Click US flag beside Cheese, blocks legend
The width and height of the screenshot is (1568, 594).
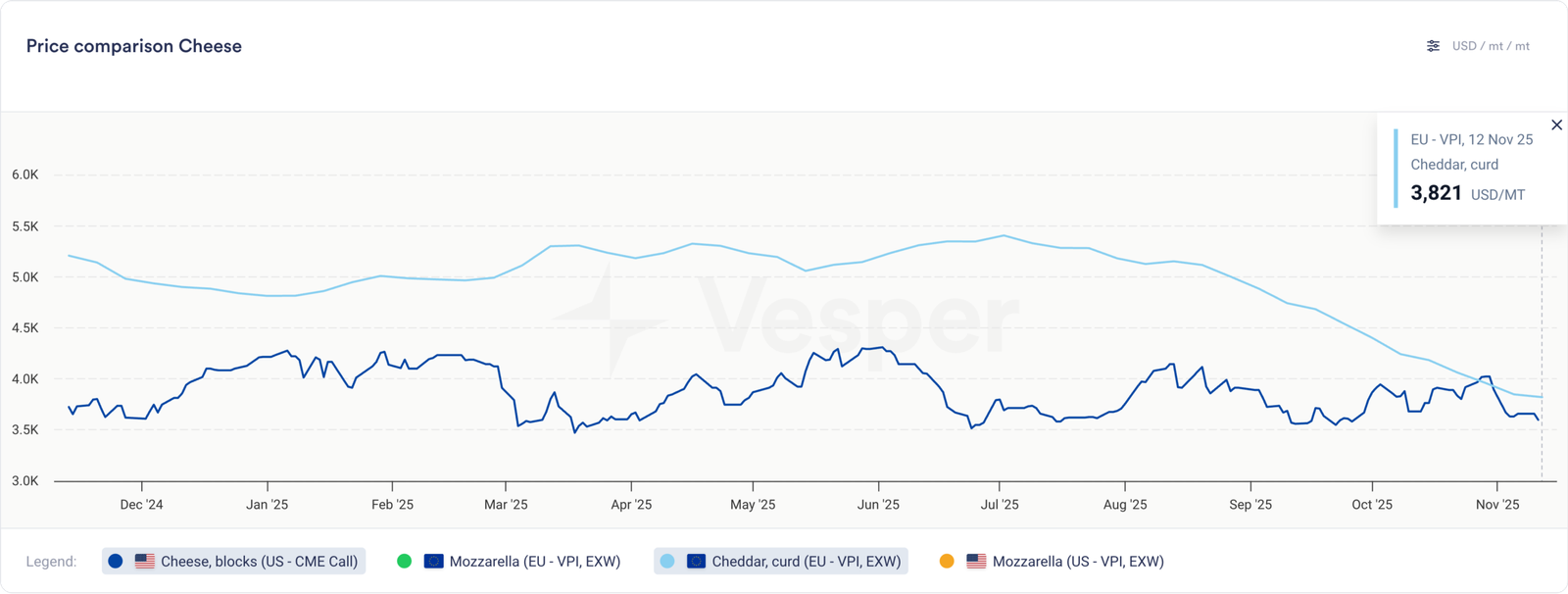click(145, 562)
